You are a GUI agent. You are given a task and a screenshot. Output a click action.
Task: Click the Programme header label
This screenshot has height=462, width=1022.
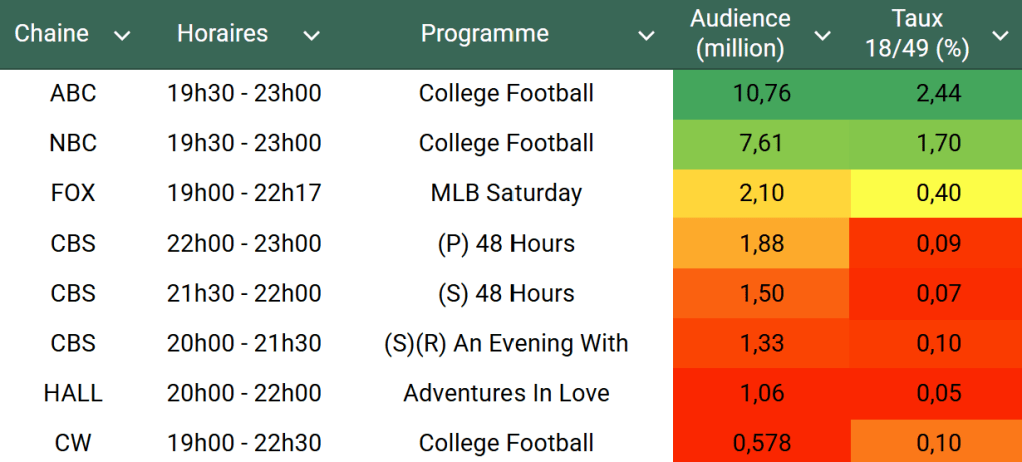(x=484, y=34)
